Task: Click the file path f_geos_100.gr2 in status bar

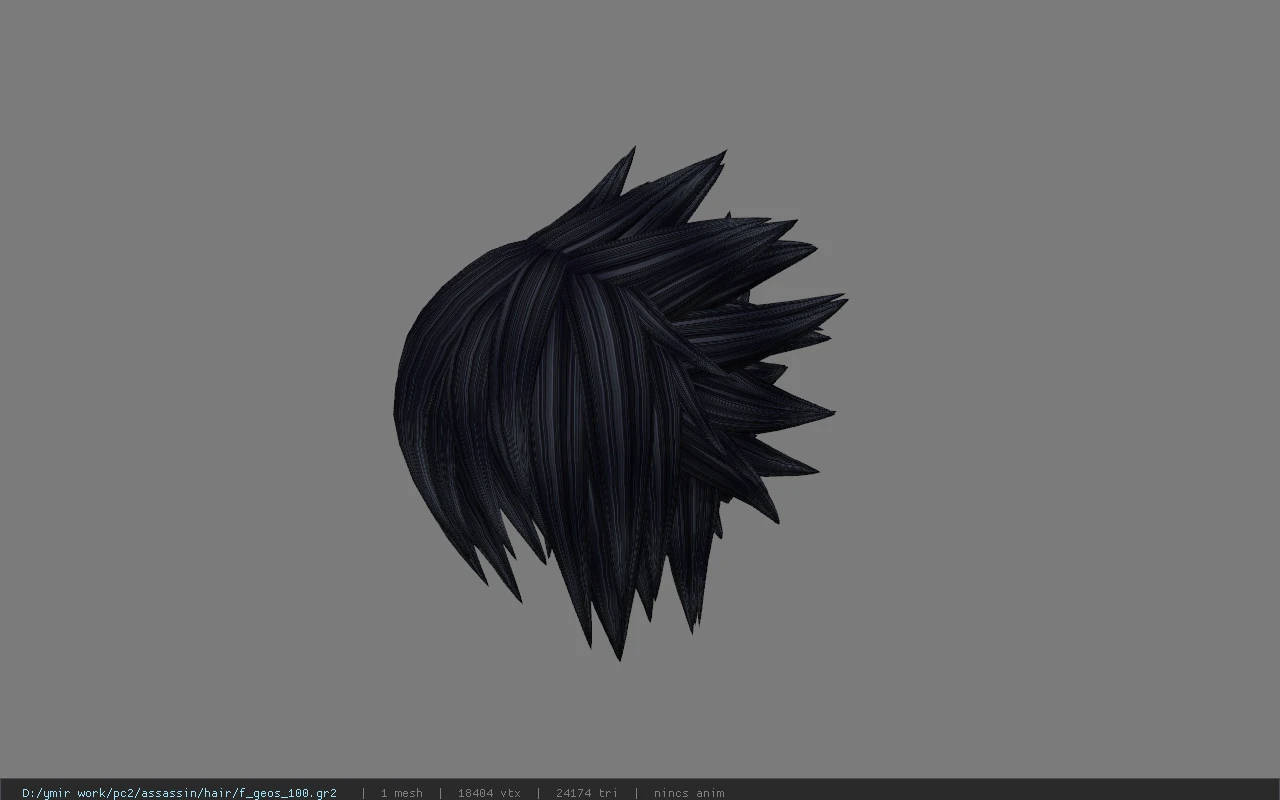Action: 179,793
